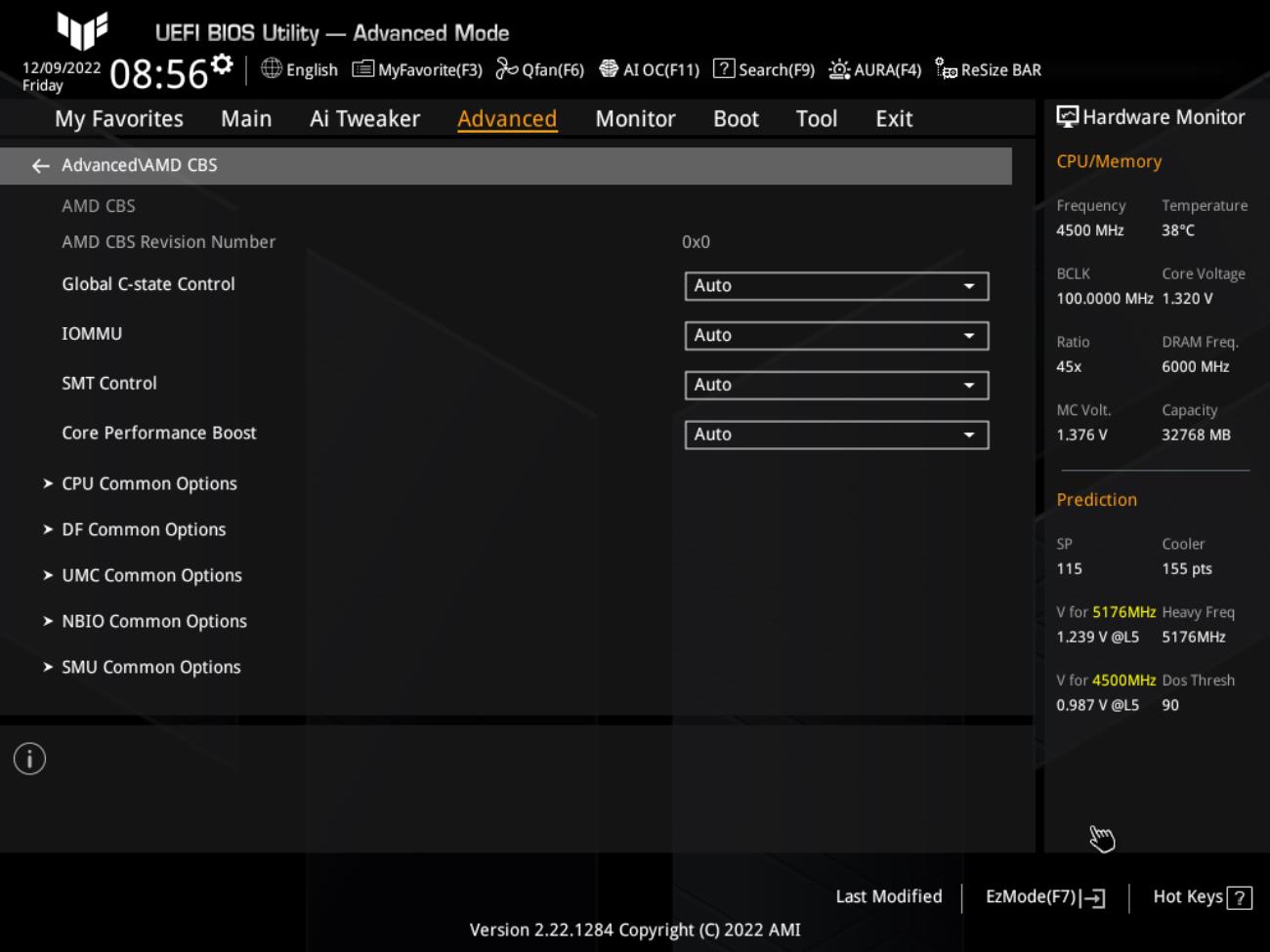Change language via English button
This screenshot has width=1270, height=952.
tap(299, 69)
